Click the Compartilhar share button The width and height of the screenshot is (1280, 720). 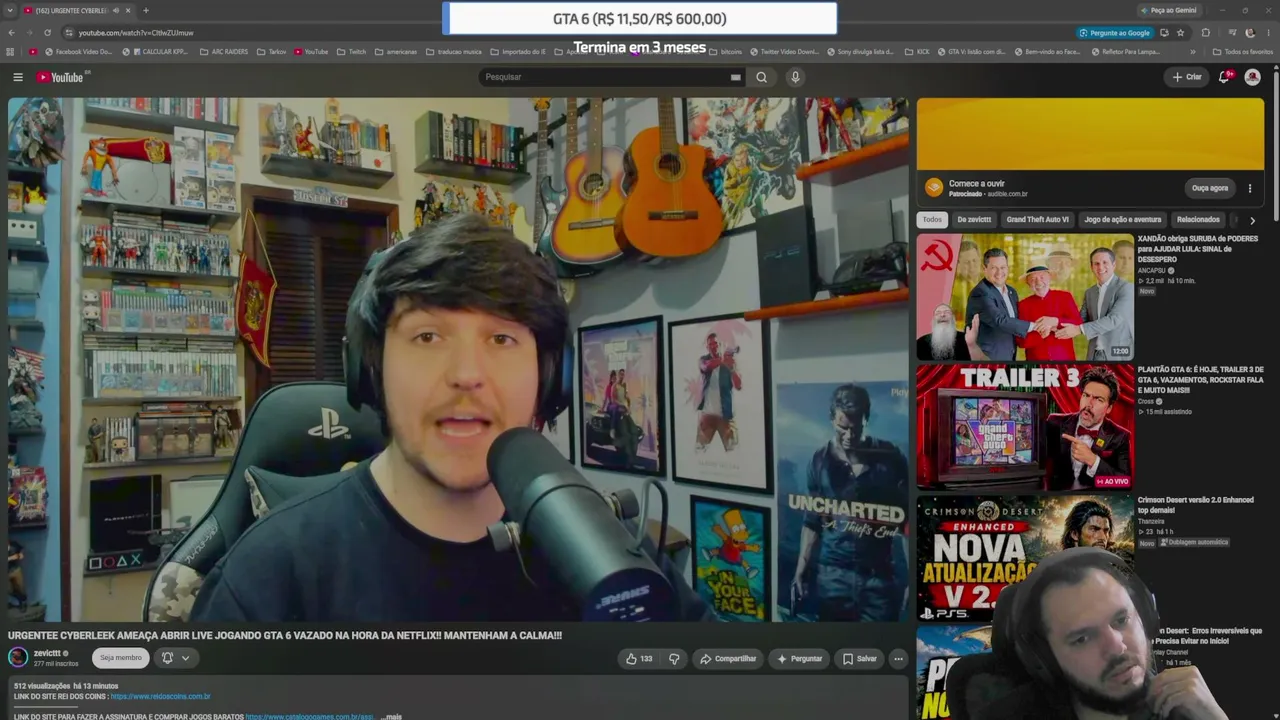coord(728,658)
